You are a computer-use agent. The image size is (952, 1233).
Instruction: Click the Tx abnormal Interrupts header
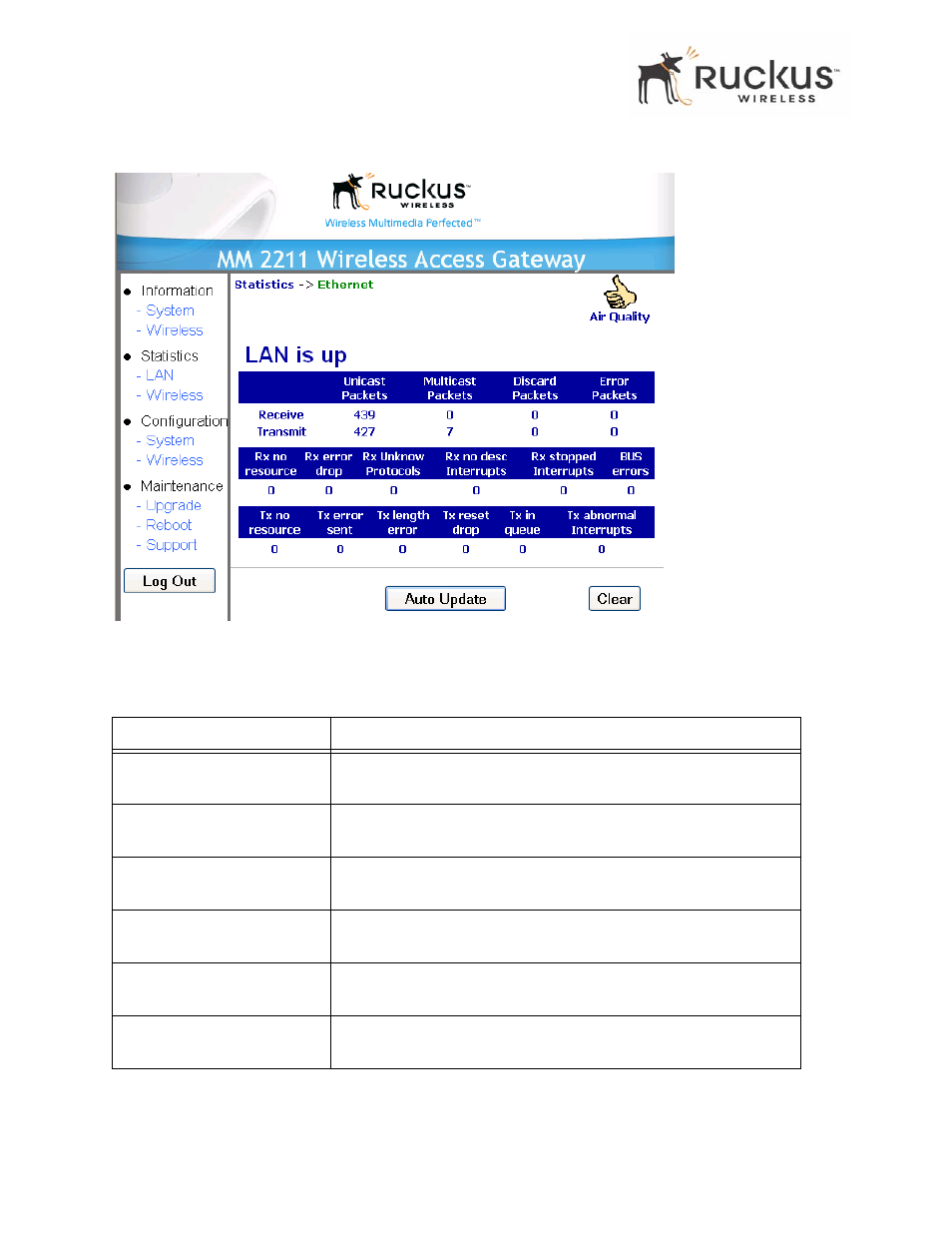click(x=602, y=523)
